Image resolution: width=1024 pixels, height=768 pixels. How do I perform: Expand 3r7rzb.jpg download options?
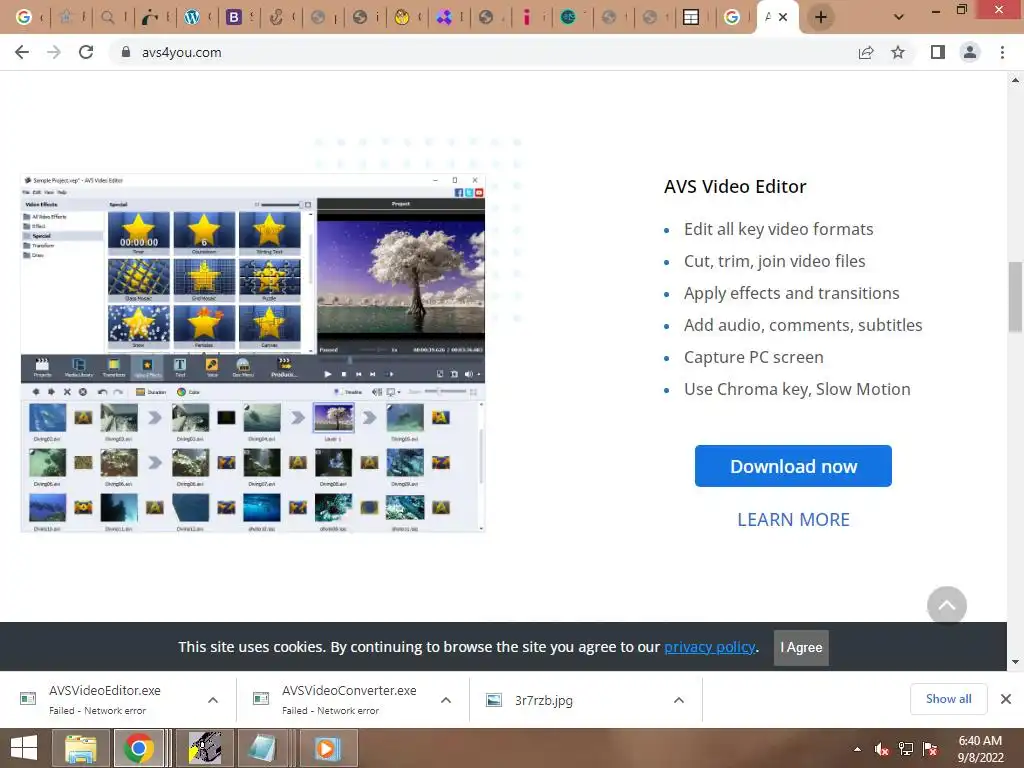679,700
